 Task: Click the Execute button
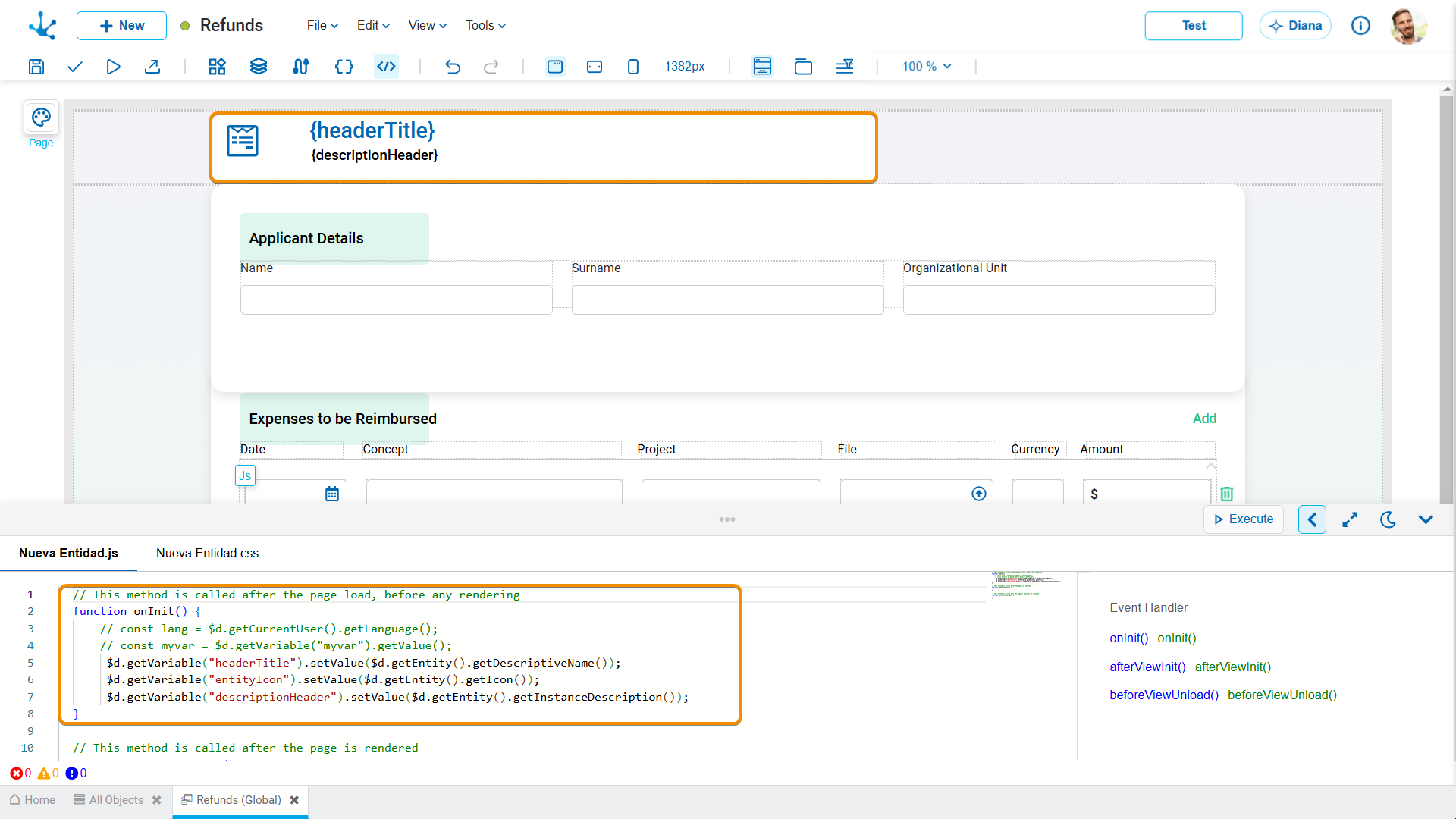(1244, 519)
